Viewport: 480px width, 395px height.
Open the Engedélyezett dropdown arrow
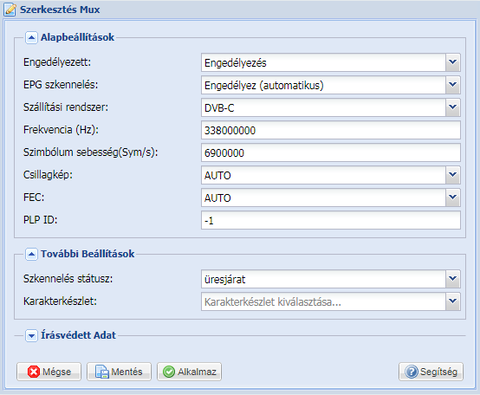coord(453,62)
